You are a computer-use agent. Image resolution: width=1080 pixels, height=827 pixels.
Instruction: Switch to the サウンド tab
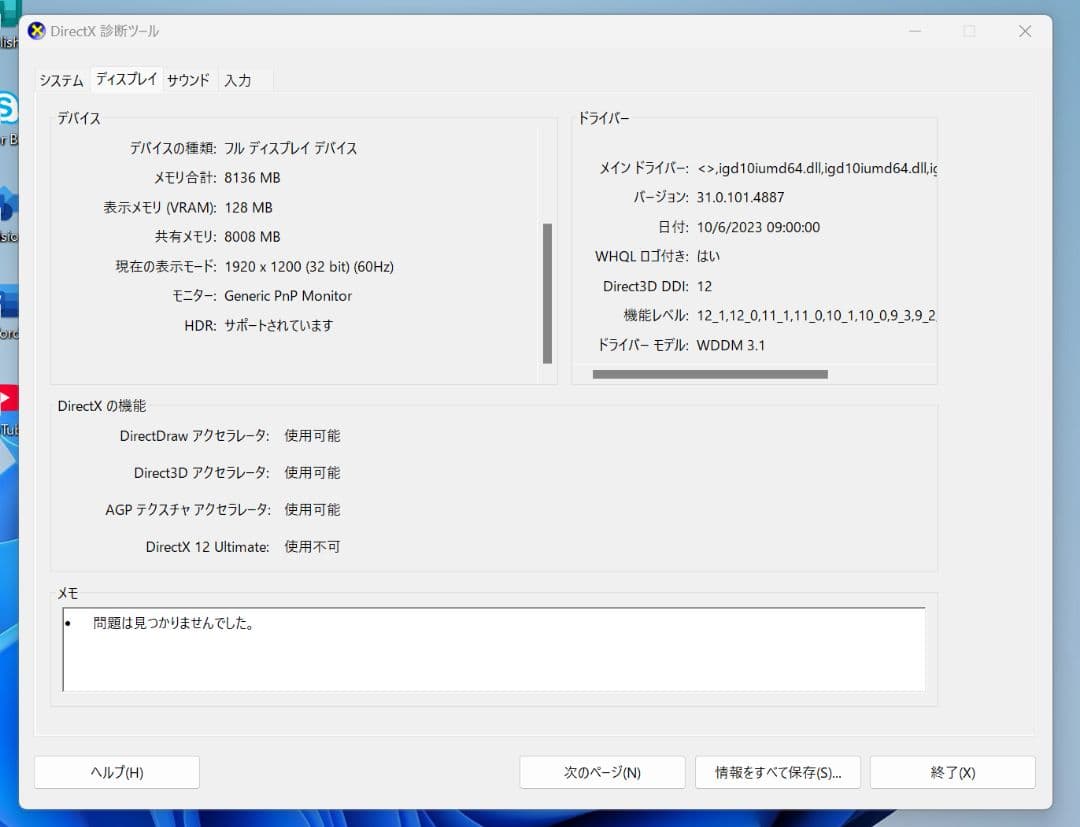[188, 79]
